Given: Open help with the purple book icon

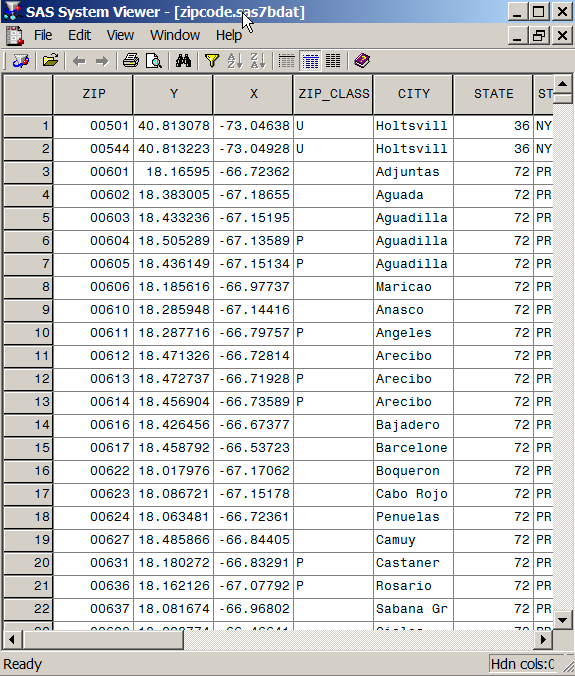Looking at the screenshot, I should 362,61.
